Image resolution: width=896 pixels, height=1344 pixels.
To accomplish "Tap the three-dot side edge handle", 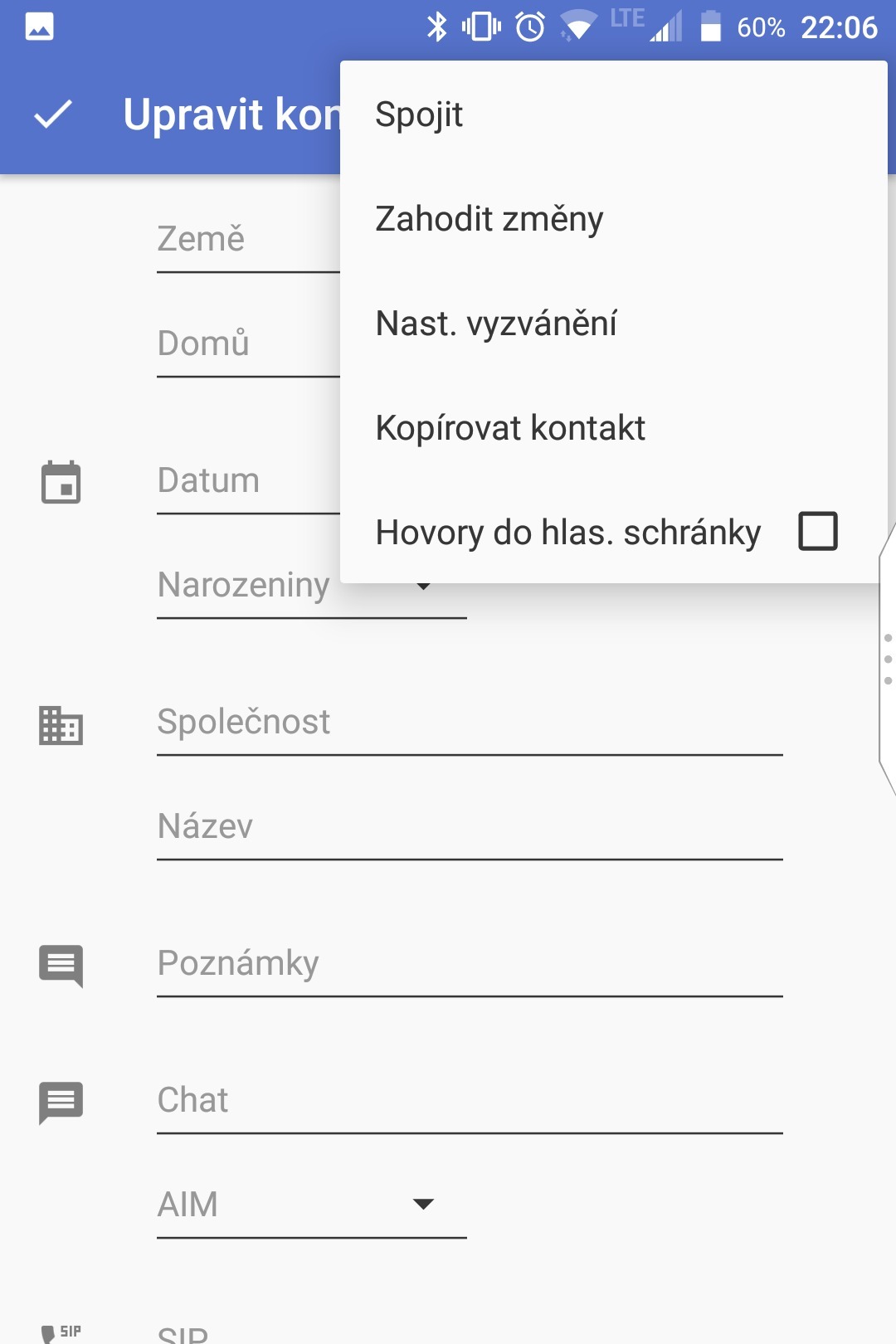I will point(888,660).
